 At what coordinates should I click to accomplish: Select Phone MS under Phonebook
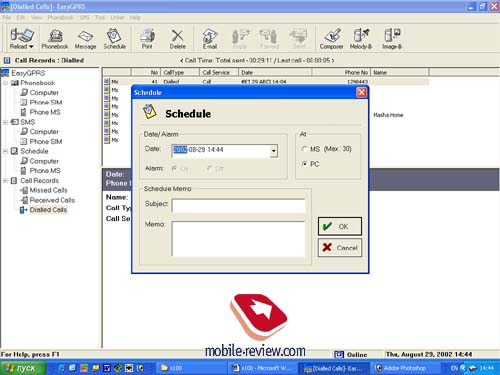pos(45,112)
